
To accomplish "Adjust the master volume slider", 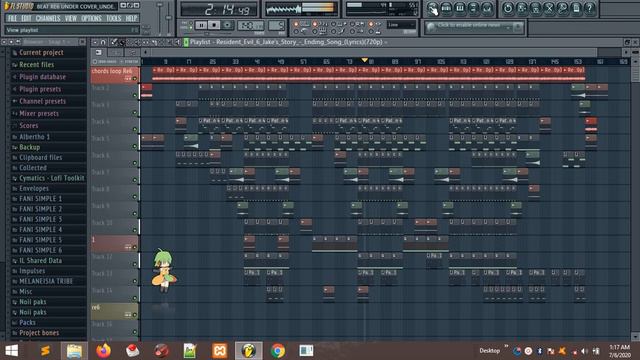I will tap(160, 18).
